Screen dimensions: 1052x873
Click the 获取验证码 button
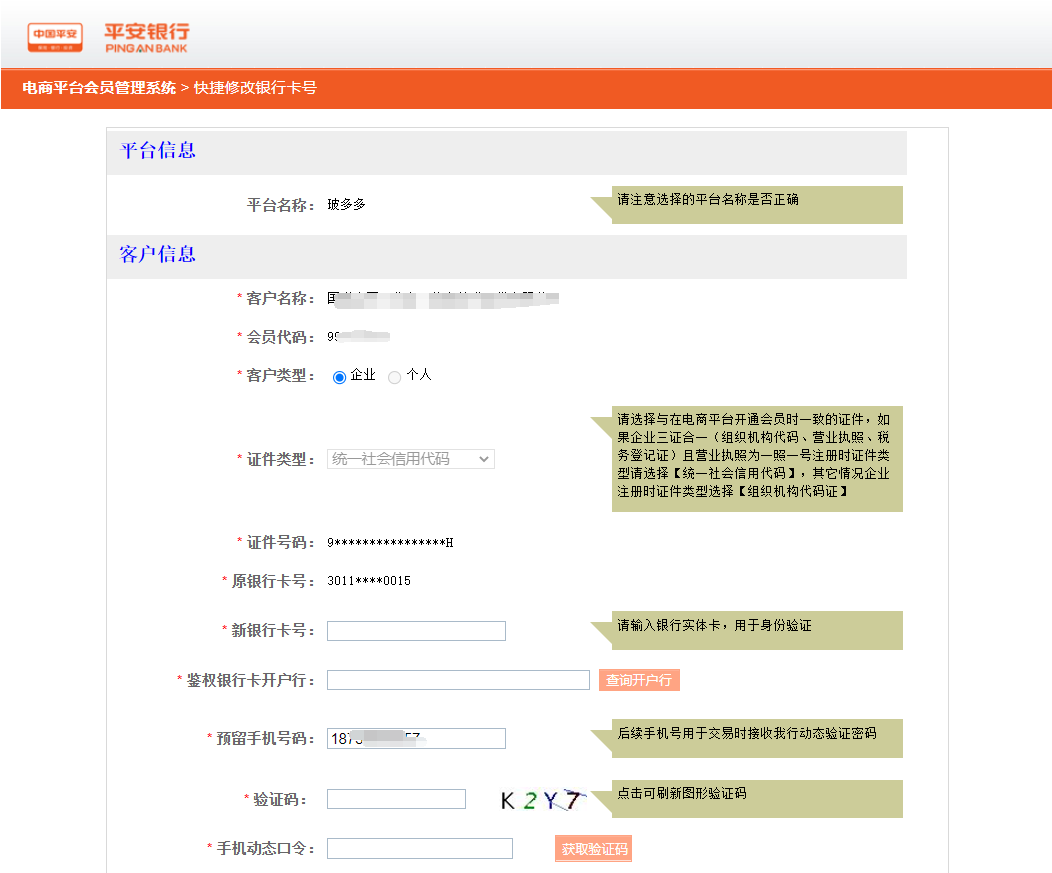pos(594,849)
